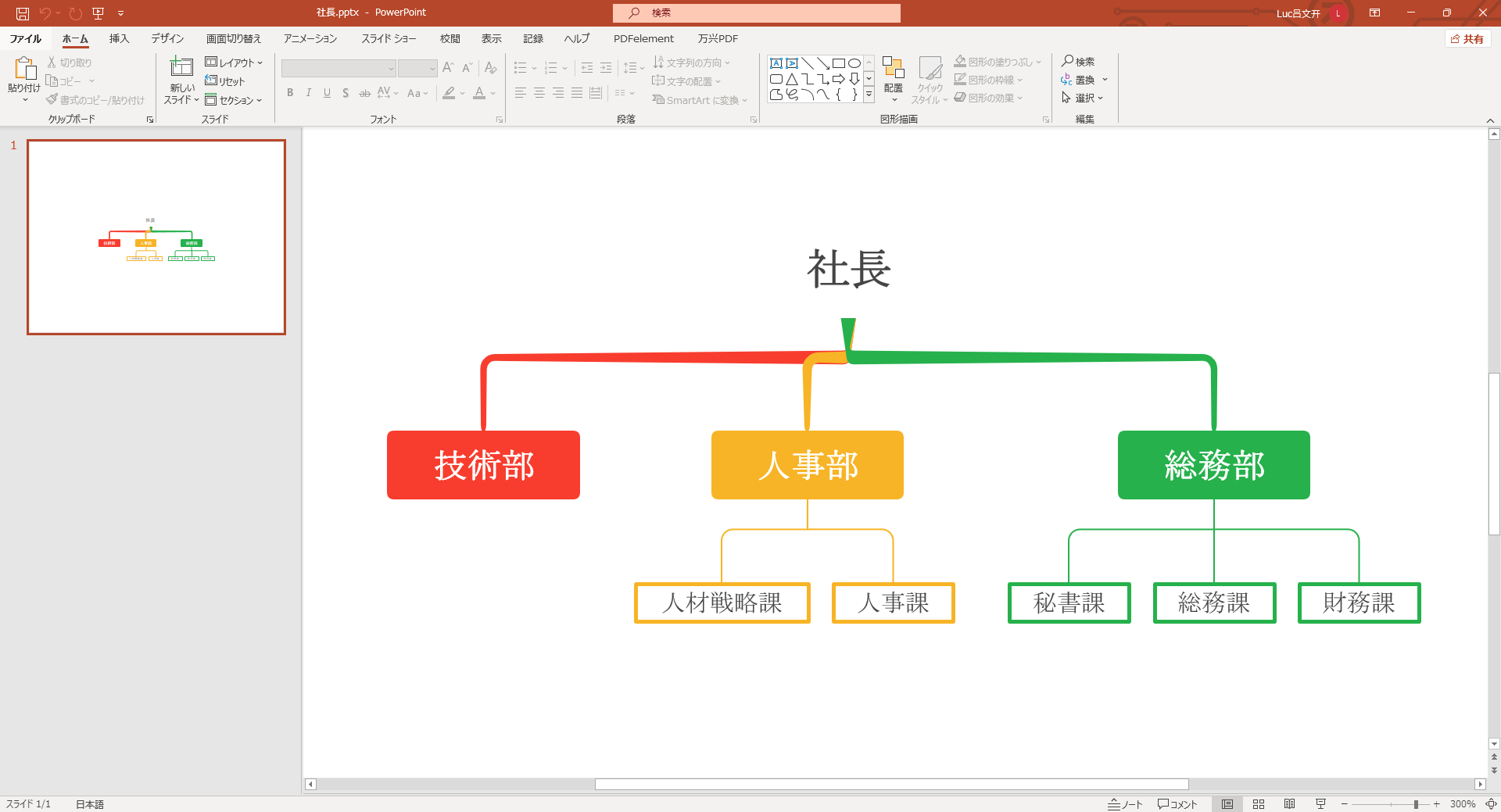Open the スライド ショー tab
Screen dimensions: 1501x812
pos(389,38)
